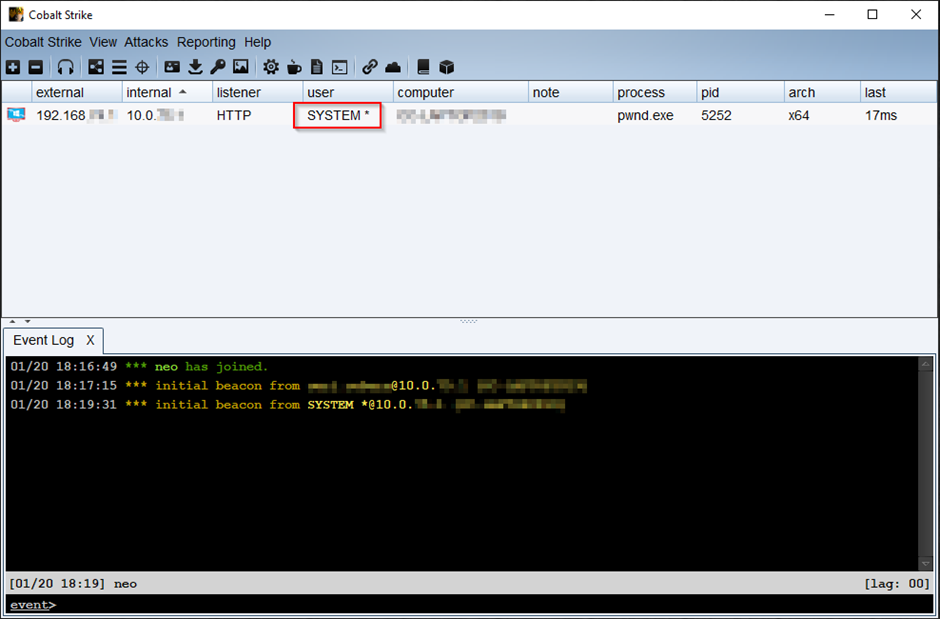Maximize the Cobalt Strike window
Image resolution: width=940 pixels, height=619 pixels.
coord(872,14)
